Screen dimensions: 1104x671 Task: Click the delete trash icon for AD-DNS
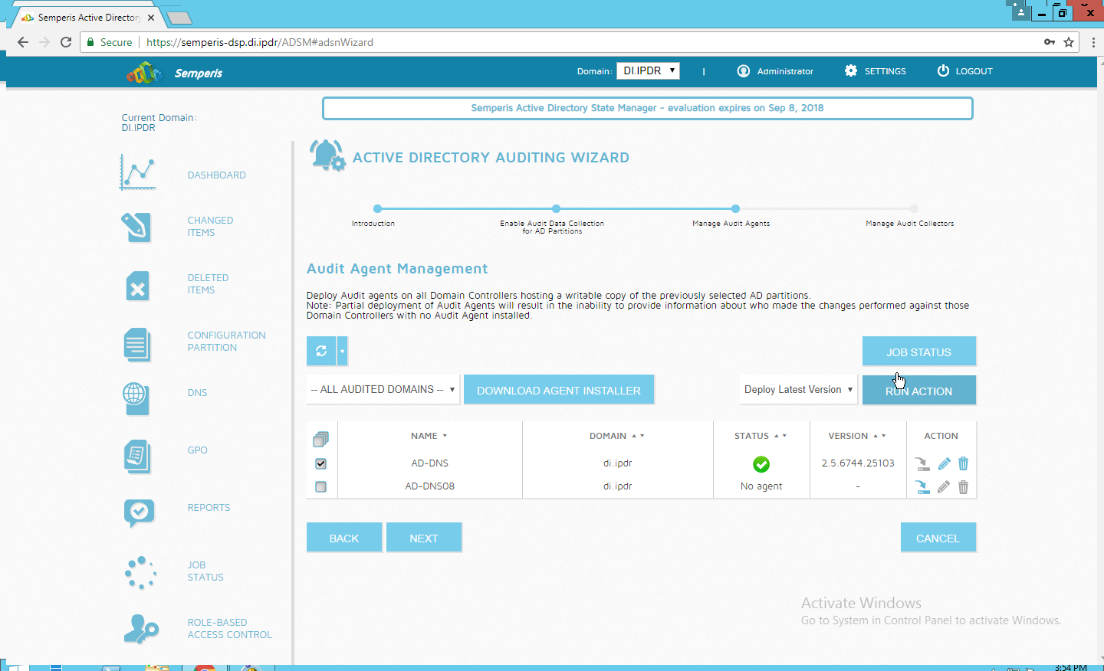(x=963, y=464)
